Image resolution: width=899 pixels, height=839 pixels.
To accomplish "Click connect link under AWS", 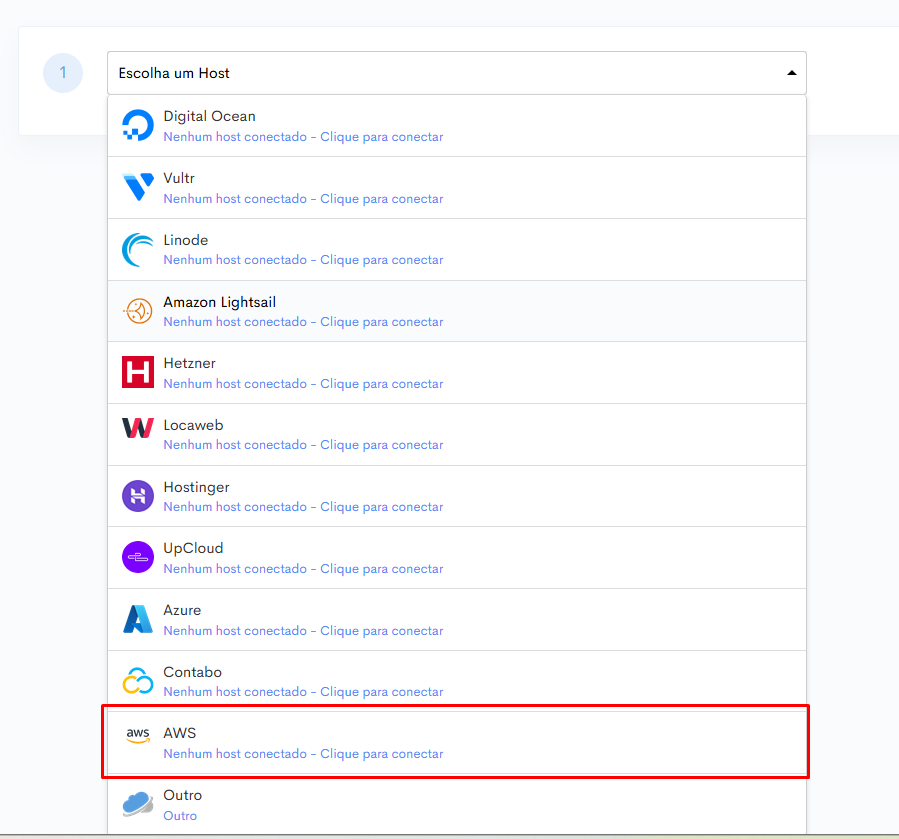I will (303, 754).
